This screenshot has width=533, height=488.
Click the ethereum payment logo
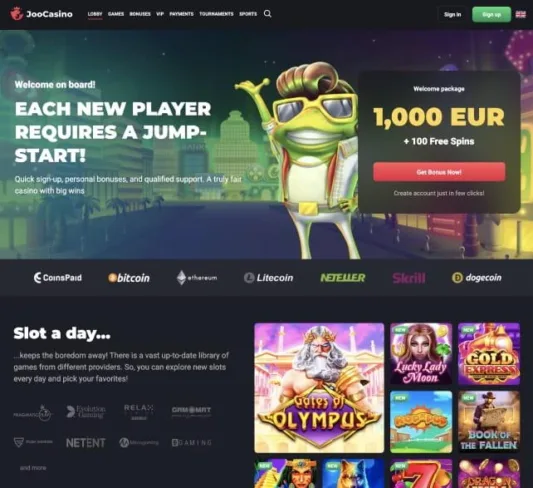(197, 278)
